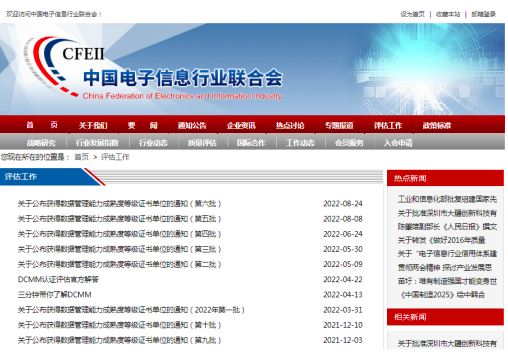Select 质量评估 in the gray bar
508x360 pixels.
tap(202, 143)
